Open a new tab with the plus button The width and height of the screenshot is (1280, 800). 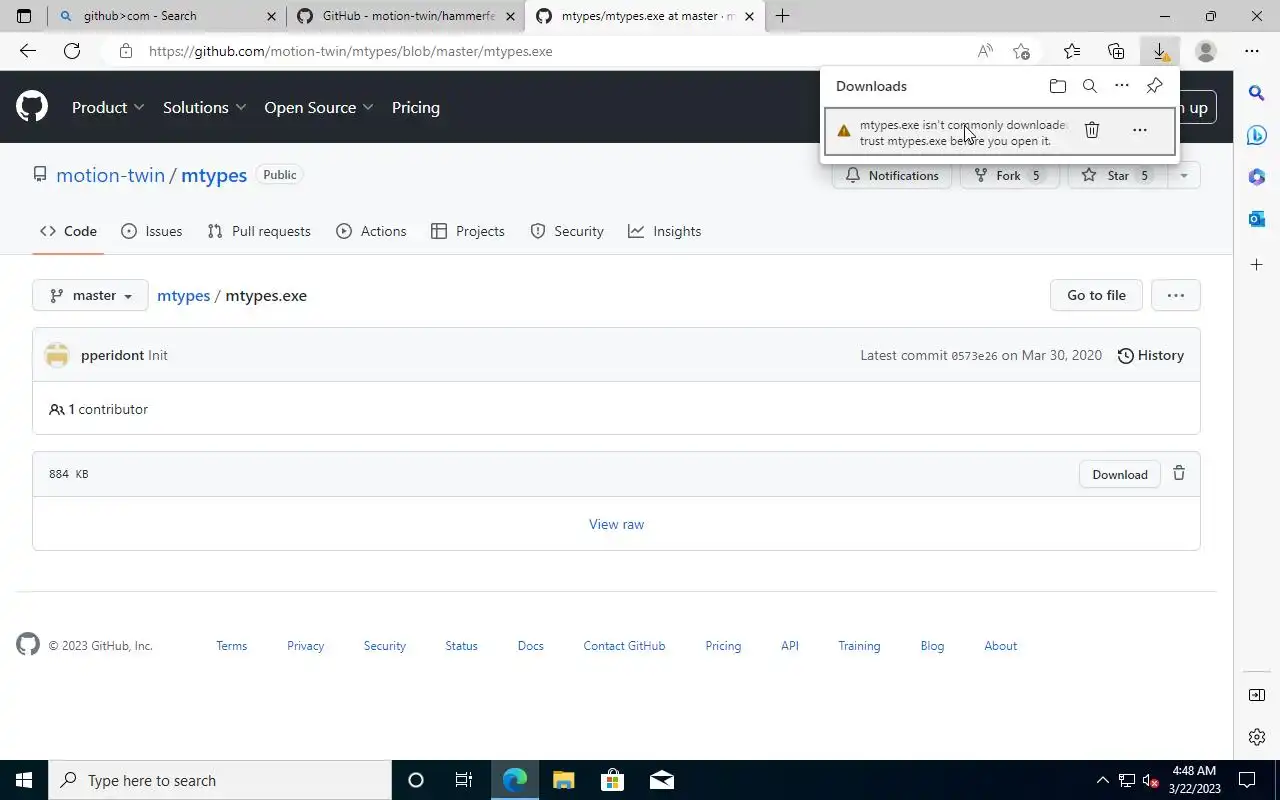click(x=782, y=16)
